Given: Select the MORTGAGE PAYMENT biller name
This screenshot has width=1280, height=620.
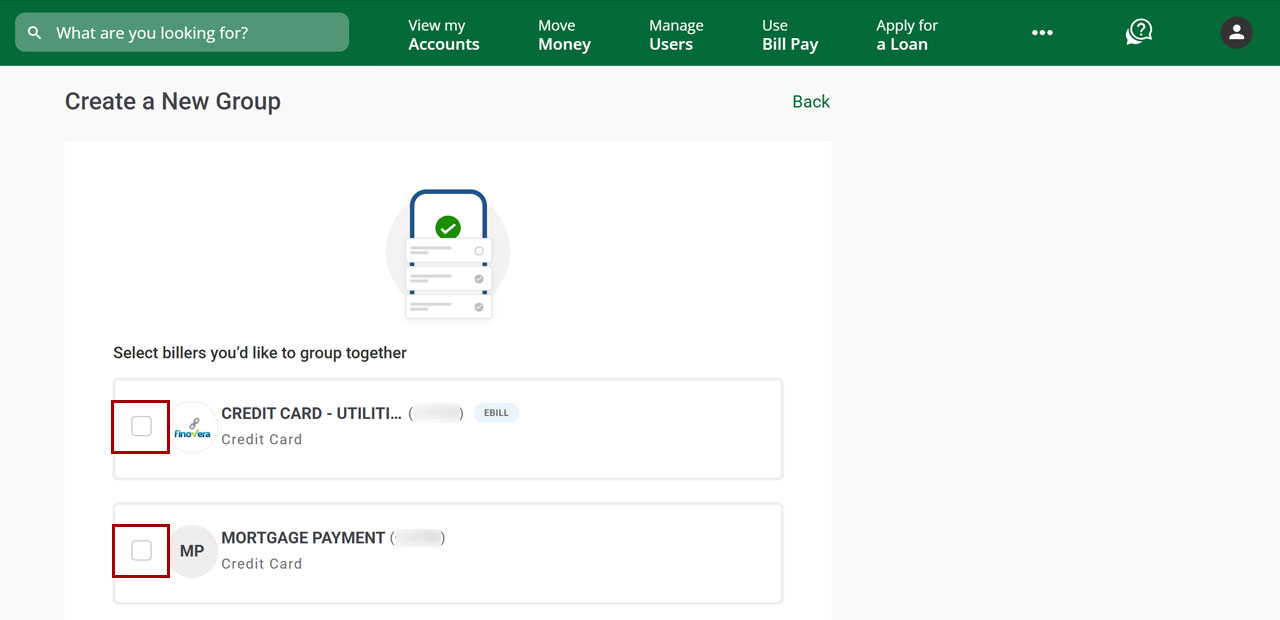Looking at the screenshot, I should click(x=303, y=538).
